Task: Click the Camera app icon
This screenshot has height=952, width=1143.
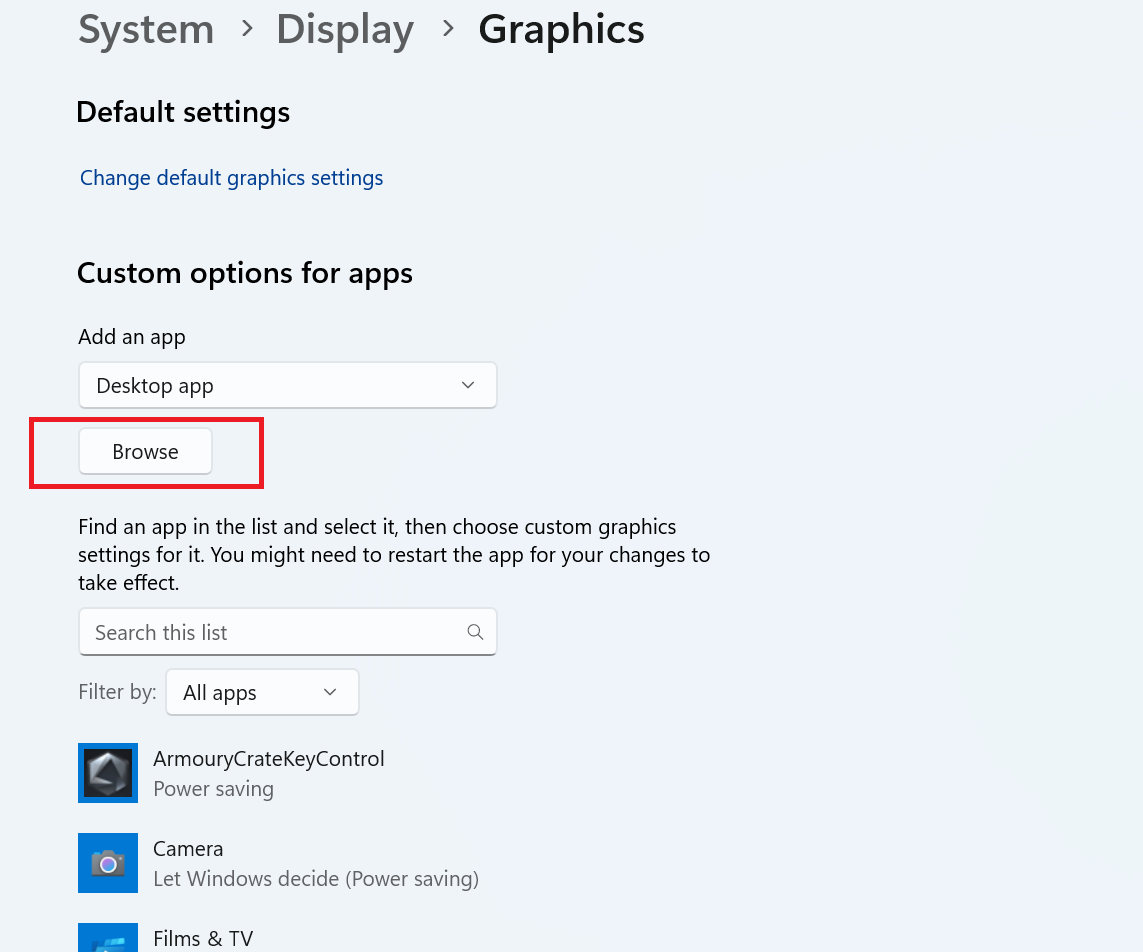Action: pos(108,863)
